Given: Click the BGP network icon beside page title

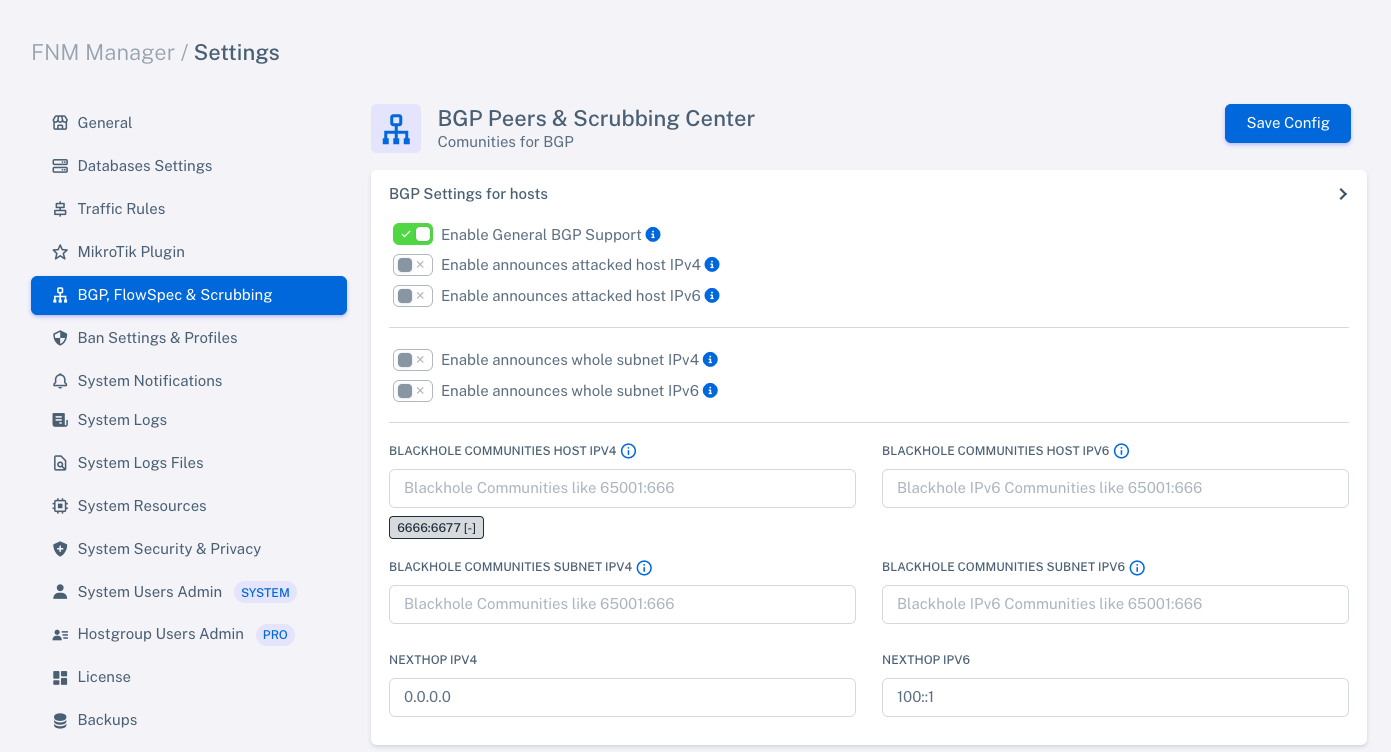Looking at the screenshot, I should coord(396,129).
